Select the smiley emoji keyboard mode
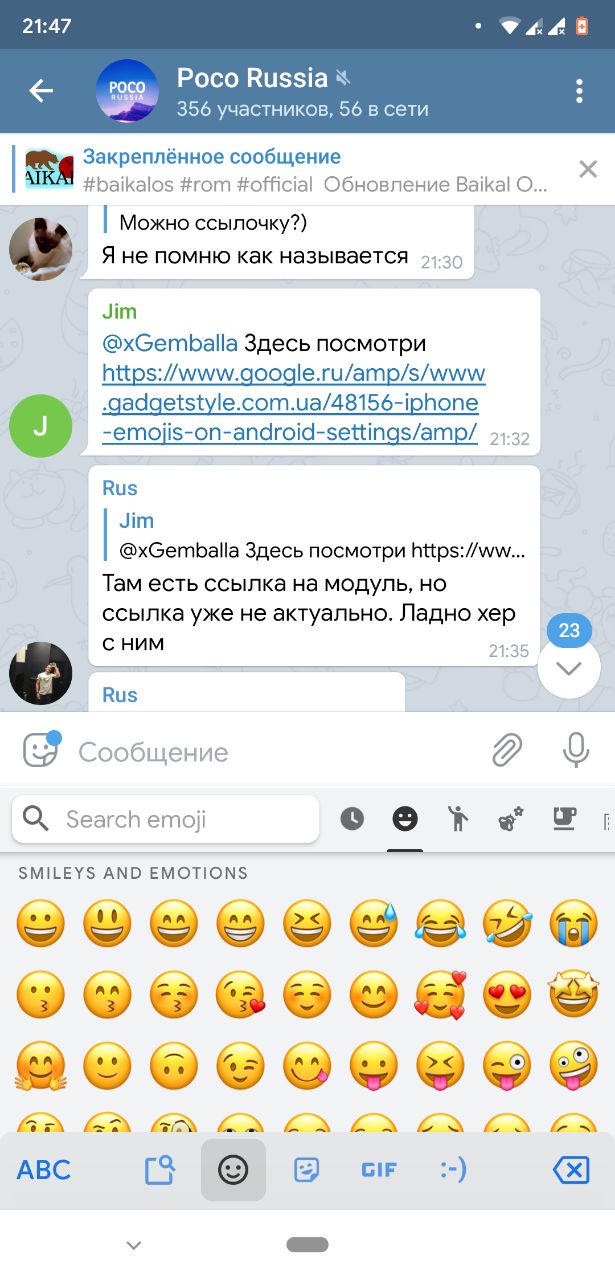Viewport: 615px width, 1280px height. coord(233,1169)
